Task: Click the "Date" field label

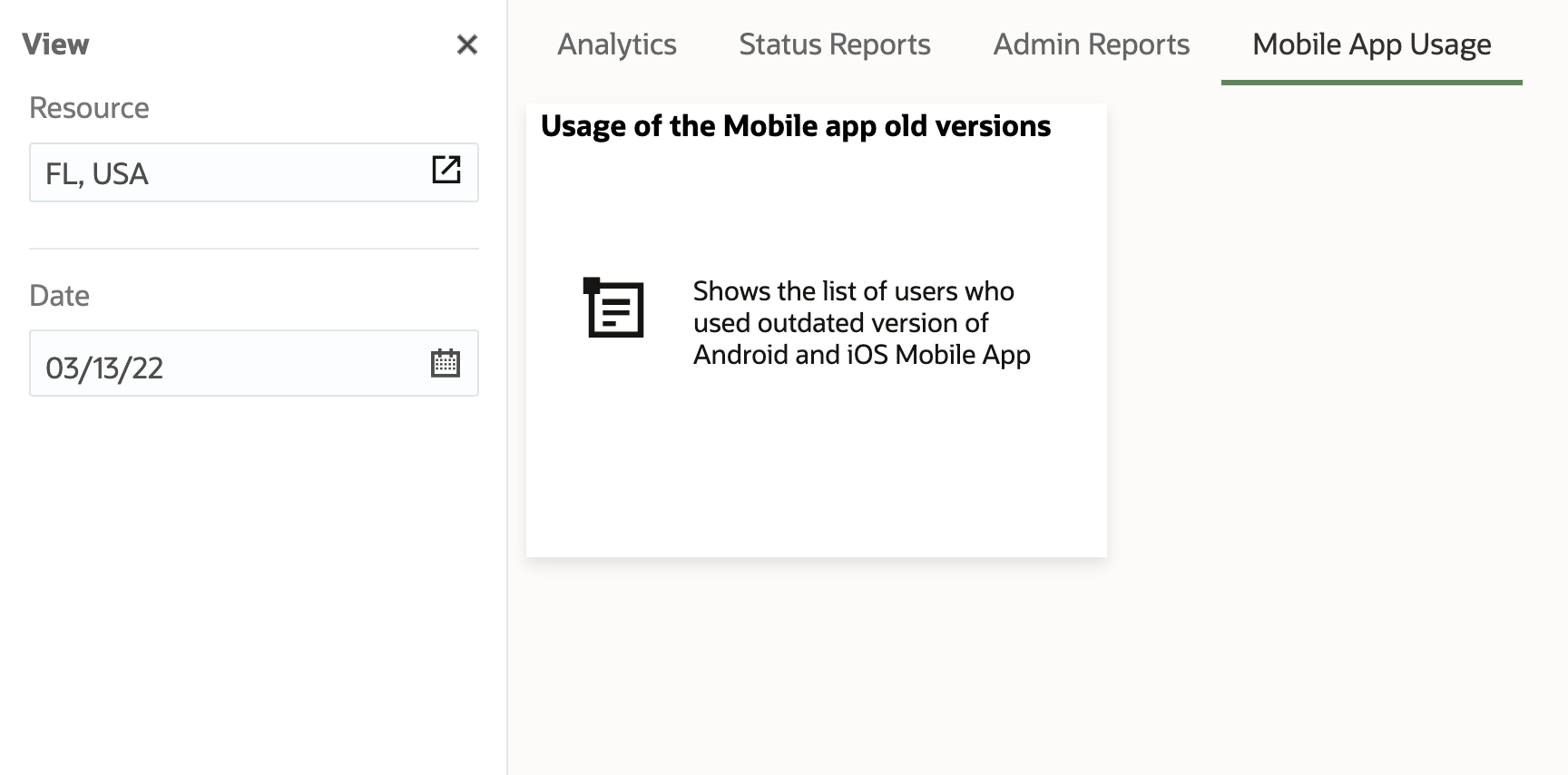Action: point(59,296)
